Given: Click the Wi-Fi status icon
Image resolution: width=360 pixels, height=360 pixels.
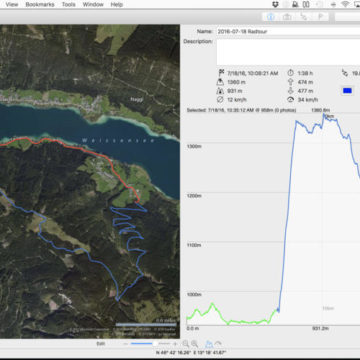Looking at the screenshot, I should (345, 4).
